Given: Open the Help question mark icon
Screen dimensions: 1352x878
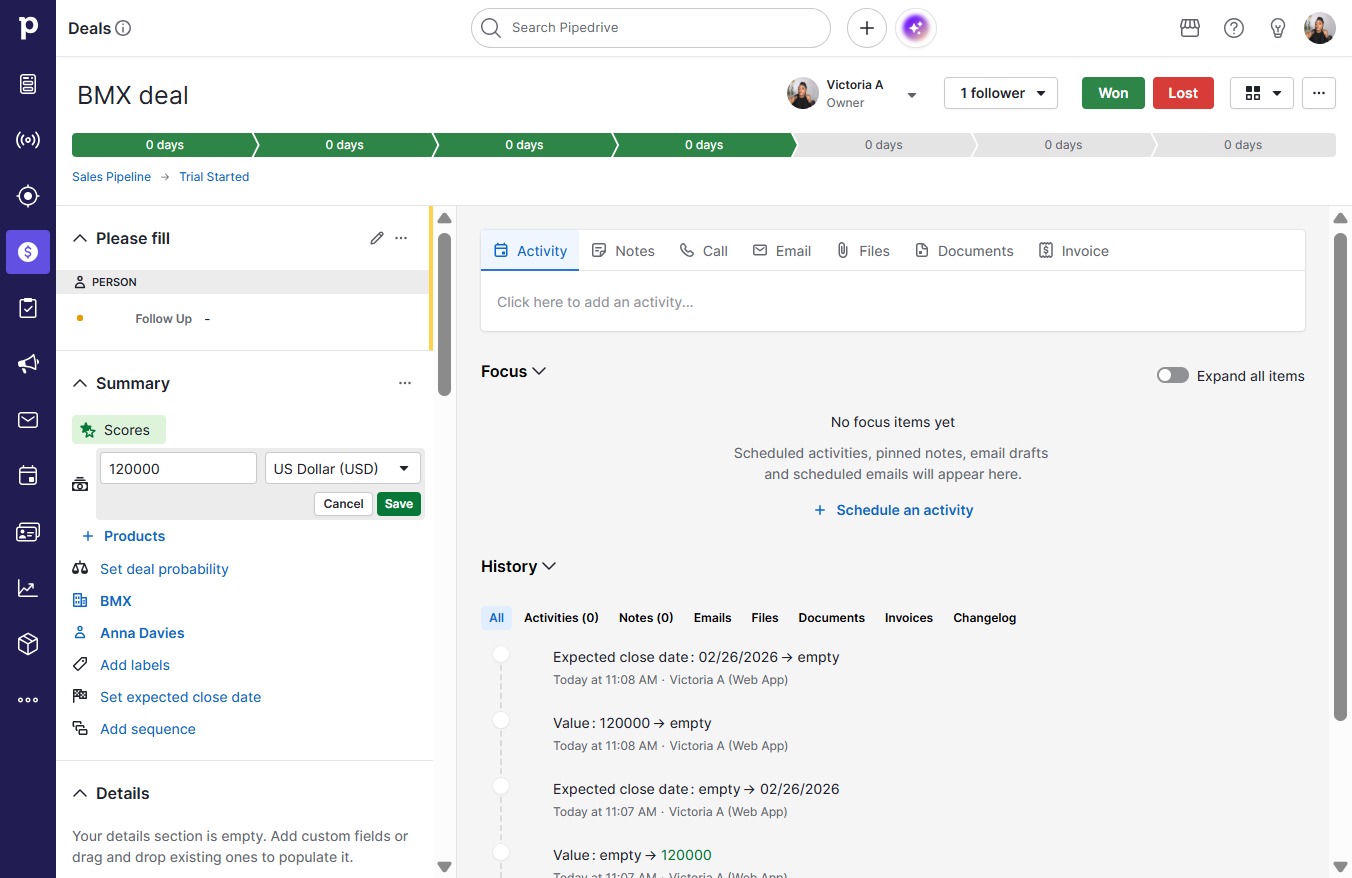Looking at the screenshot, I should (x=1234, y=28).
